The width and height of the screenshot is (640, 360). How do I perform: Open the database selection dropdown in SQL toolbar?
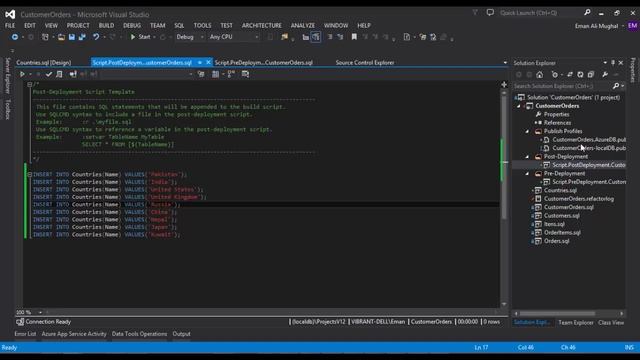click(x=147, y=74)
